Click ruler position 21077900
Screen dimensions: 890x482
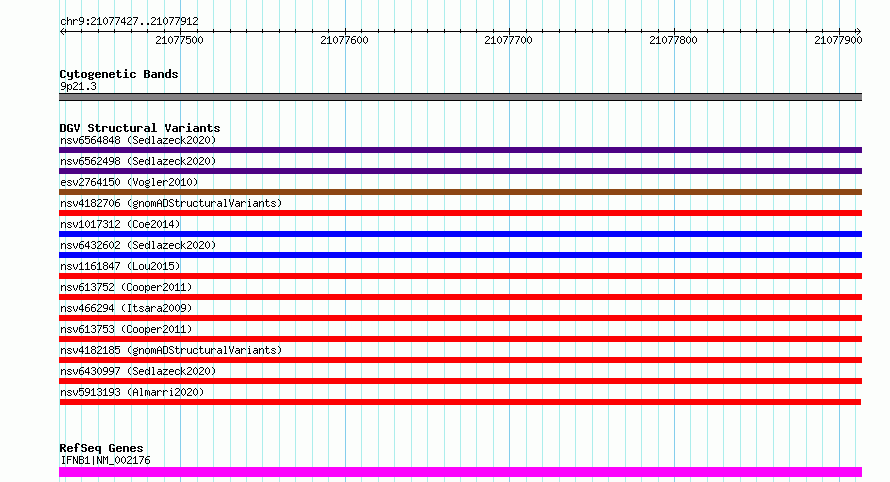click(838, 40)
